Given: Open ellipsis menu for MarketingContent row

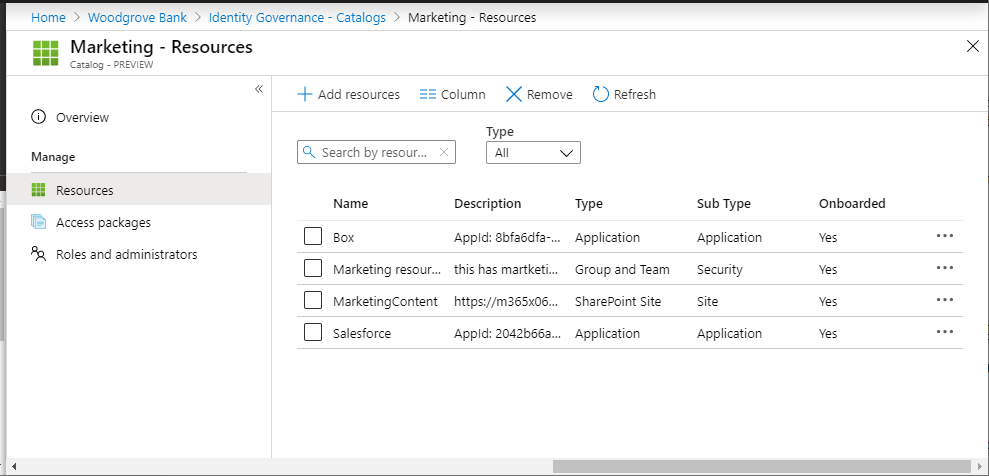Looking at the screenshot, I should point(944,301).
